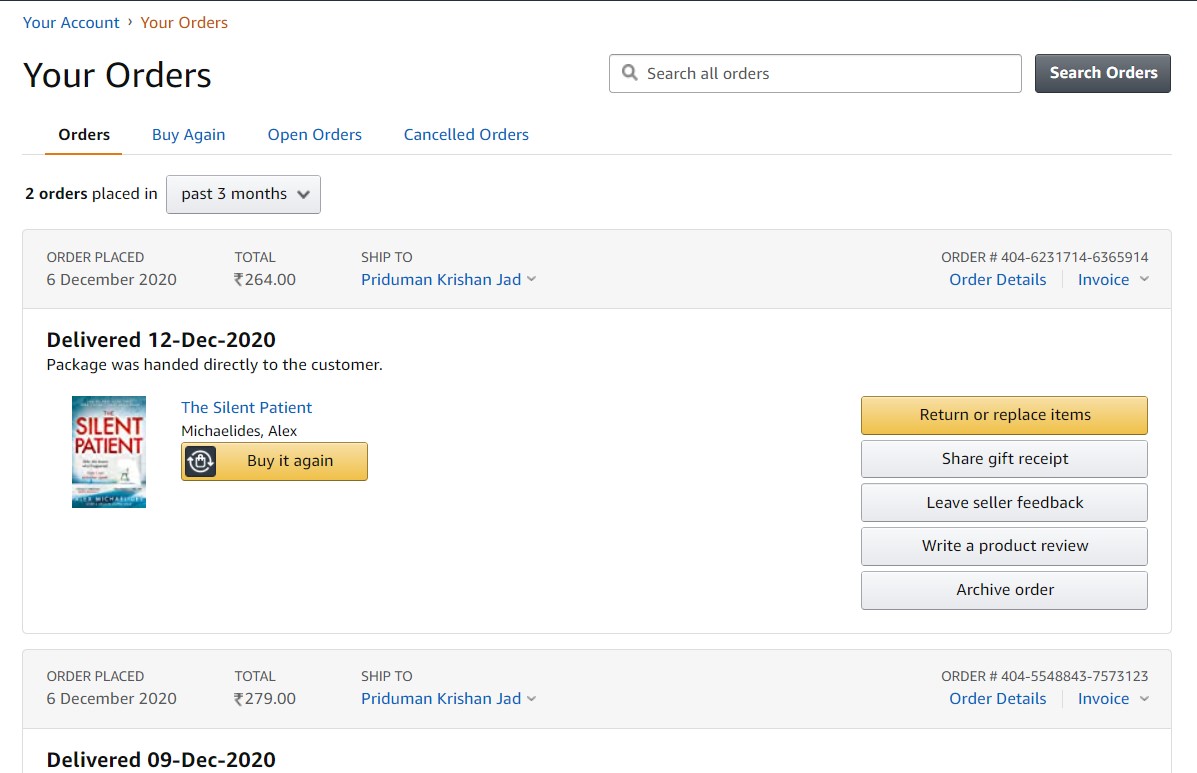Select the Orders tab
This screenshot has height=773, width=1197.
tap(83, 134)
